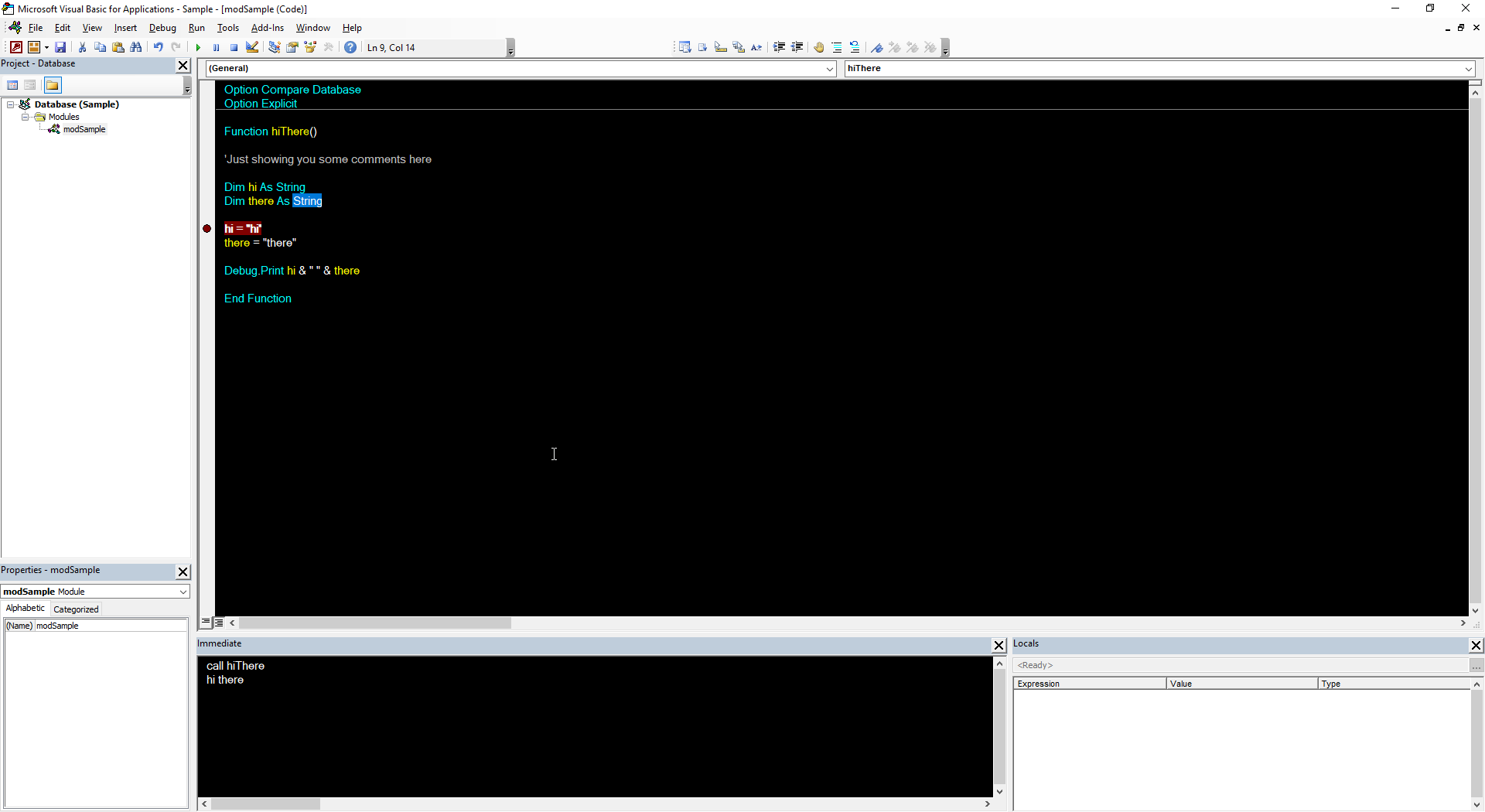
Task: Click the Toggle Bookmark flag icon
Action: point(876,48)
